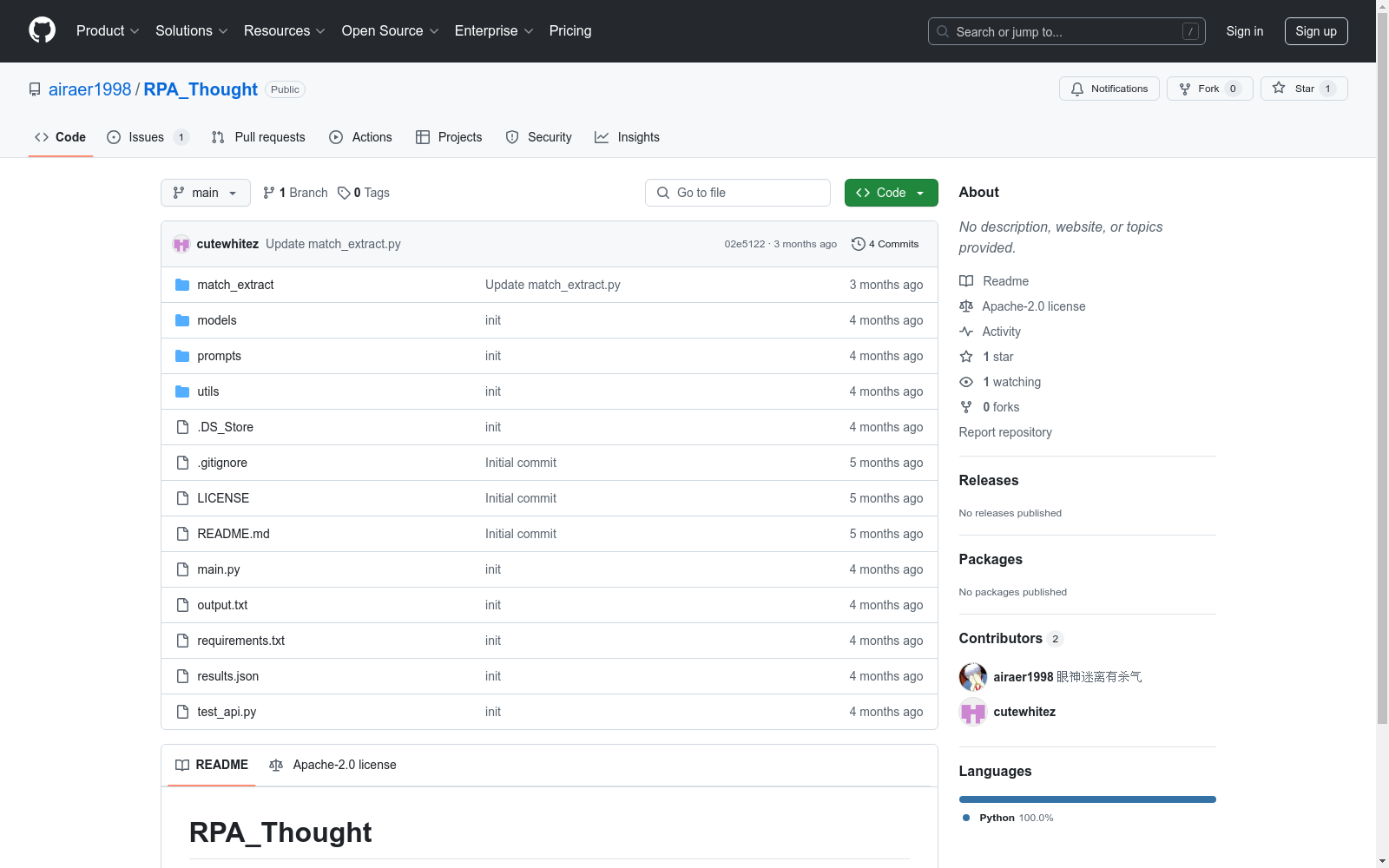Screen dimensions: 1389x868
Task: Open the .gitignore file
Action: tap(222, 463)
